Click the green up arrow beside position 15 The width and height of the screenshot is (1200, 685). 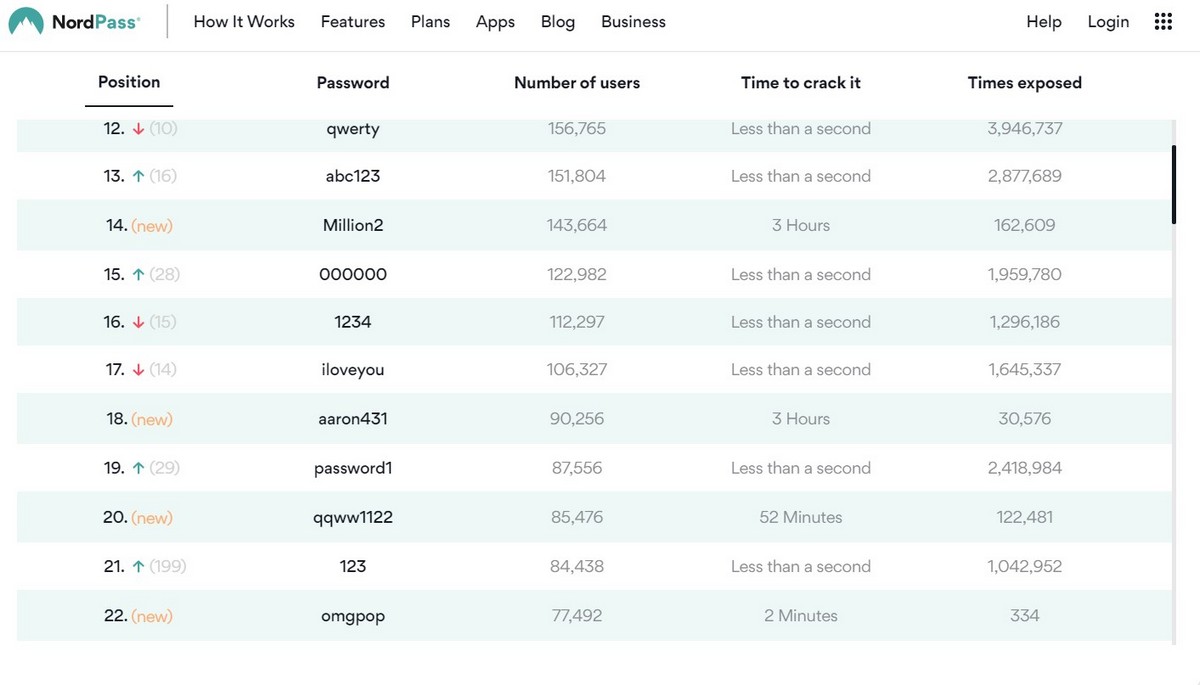click(x=137, y=274)
